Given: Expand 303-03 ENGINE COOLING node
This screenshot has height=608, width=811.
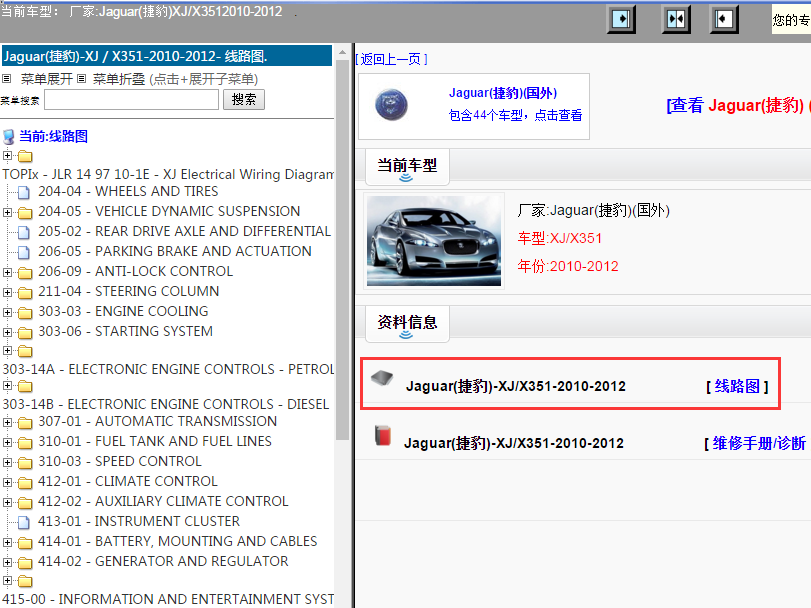Looking at the screenshot, I should click(7, 312).
